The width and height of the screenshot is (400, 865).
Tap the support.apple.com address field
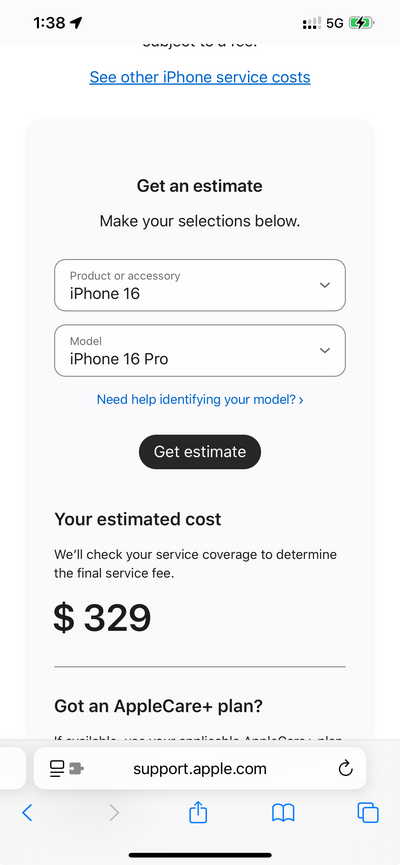pyautogui.click(x=200, y=768)
